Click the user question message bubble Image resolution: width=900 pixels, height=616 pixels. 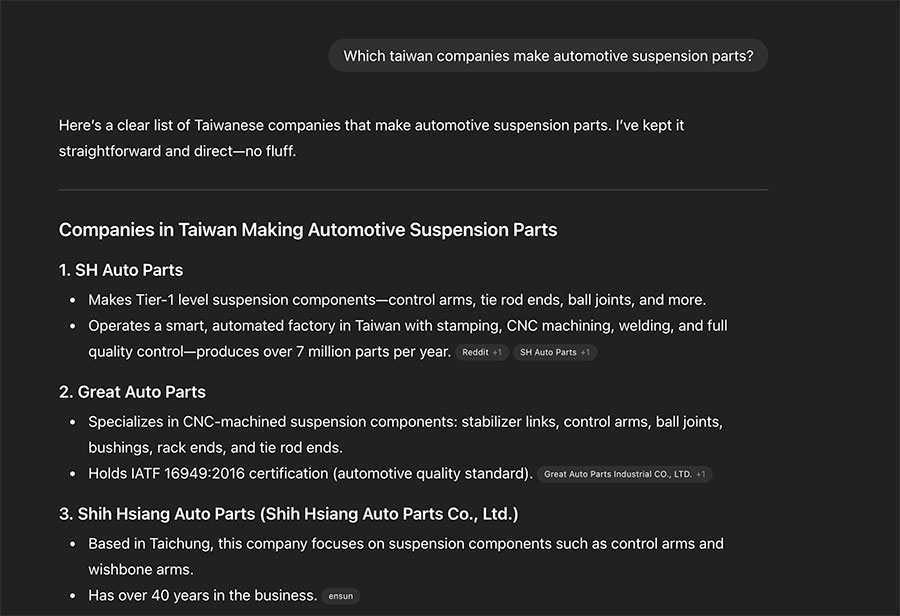coord(548,56)
